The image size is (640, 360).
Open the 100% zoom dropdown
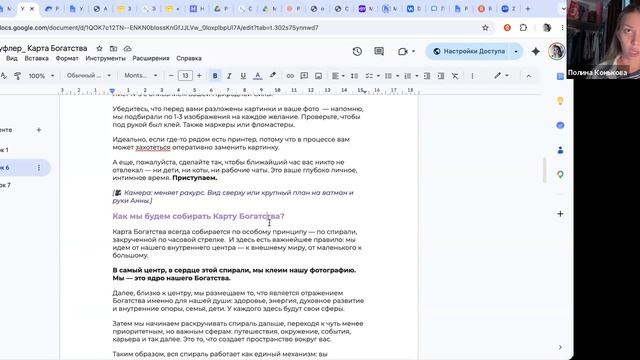tap(41, 76)
